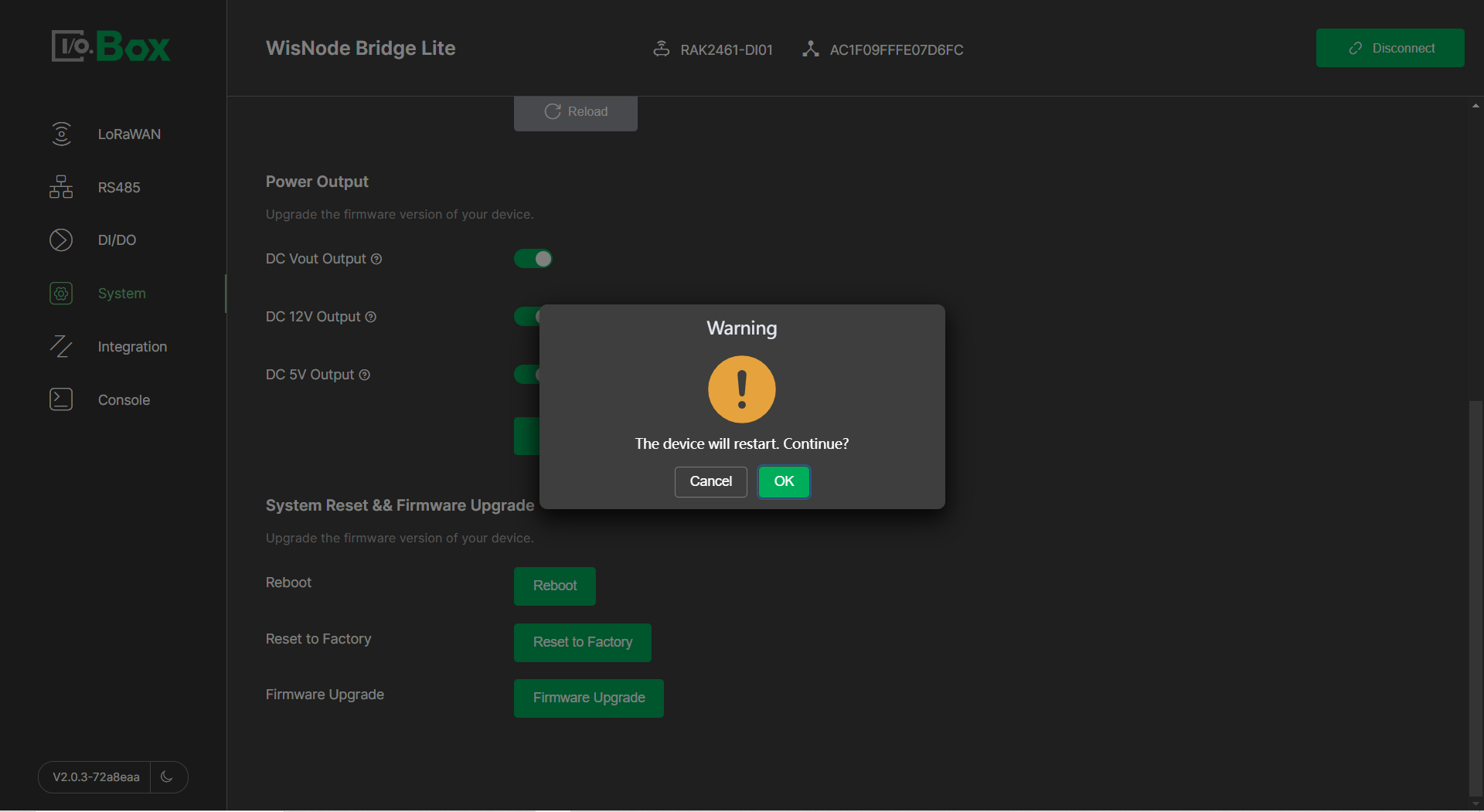1484x812 pixels.
Task: Toggle dark mode moon icon
Action: coord(167,776)
